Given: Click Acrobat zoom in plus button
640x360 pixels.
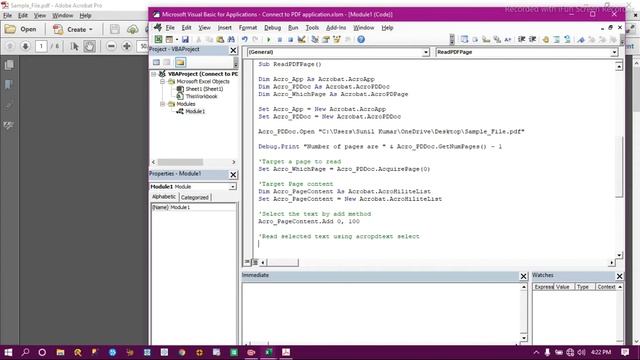Looking at the screenshot, I should (x=127, y=46).
